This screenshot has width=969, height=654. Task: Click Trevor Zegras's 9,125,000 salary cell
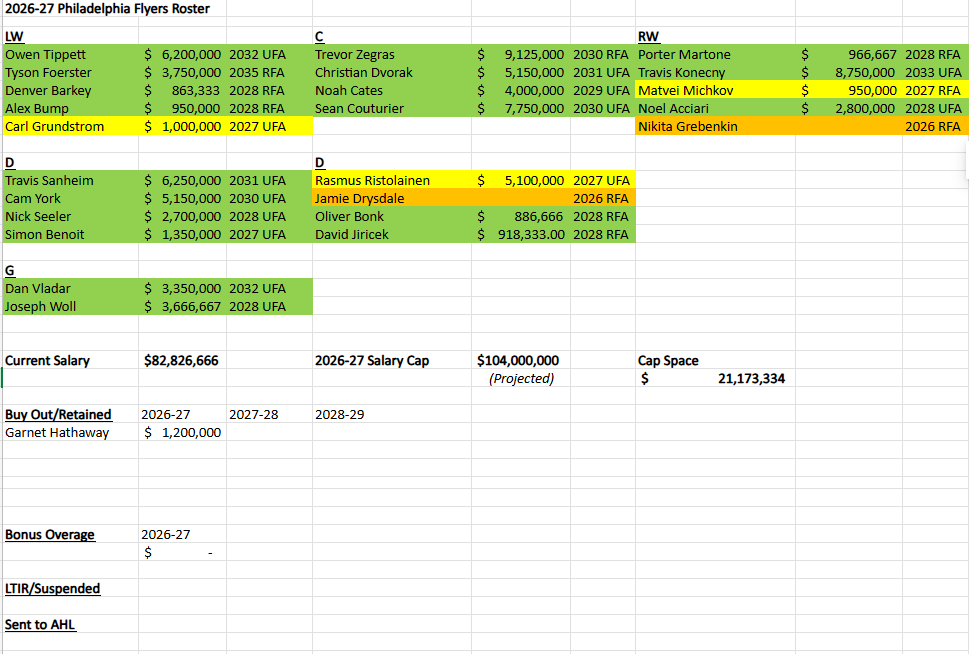(520, 54)
